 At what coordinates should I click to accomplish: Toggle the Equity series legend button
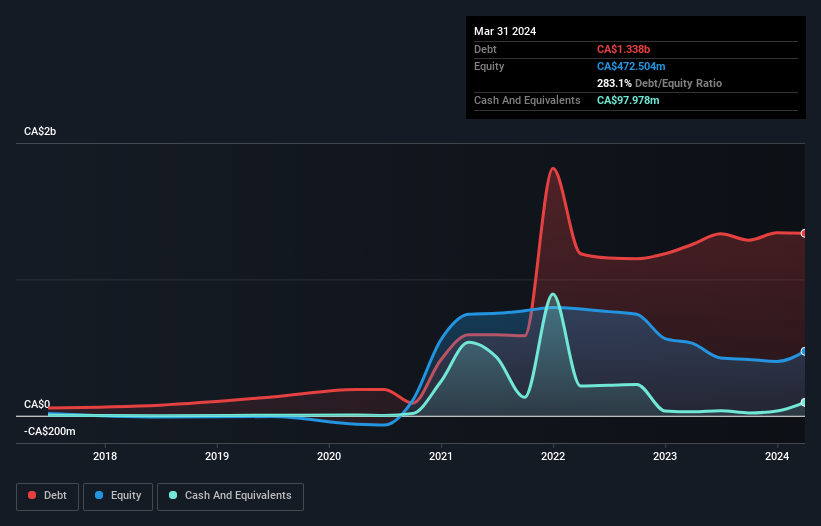coord(118,496)
